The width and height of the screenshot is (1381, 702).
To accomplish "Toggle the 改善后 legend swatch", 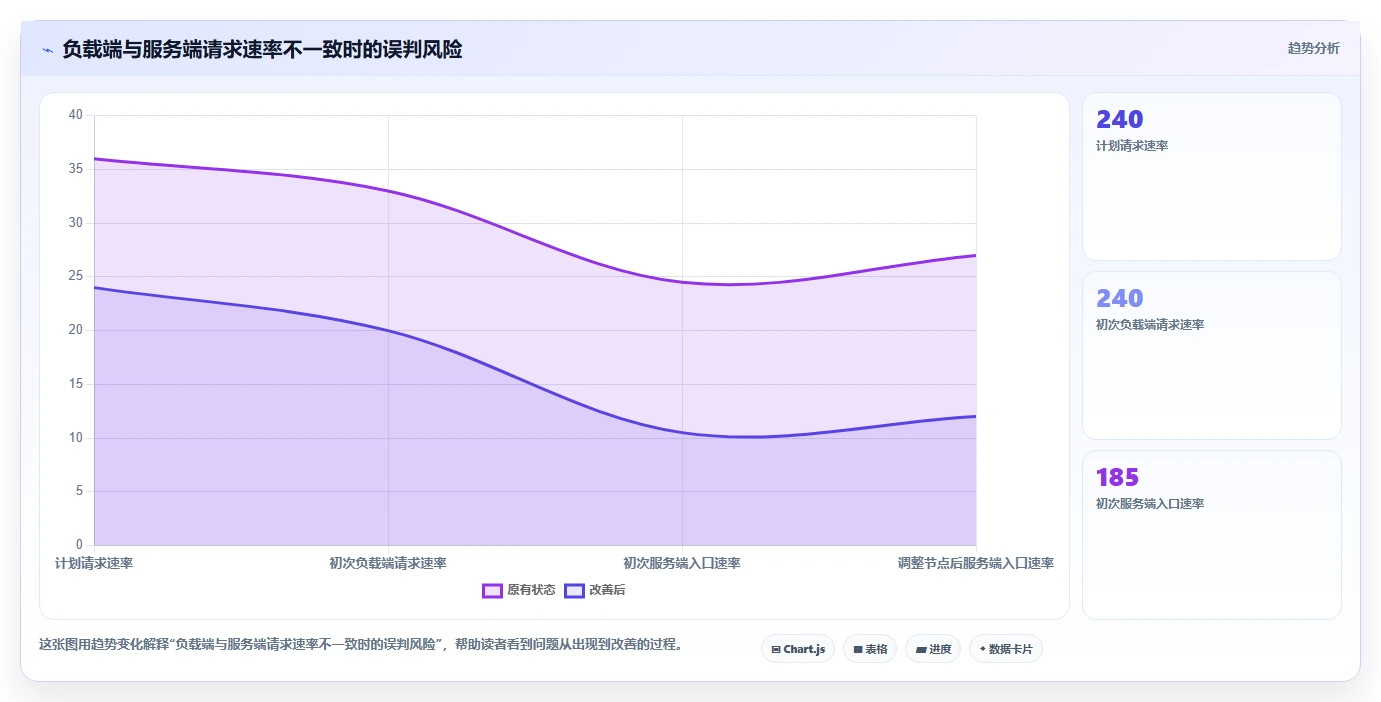I will 574,591.
